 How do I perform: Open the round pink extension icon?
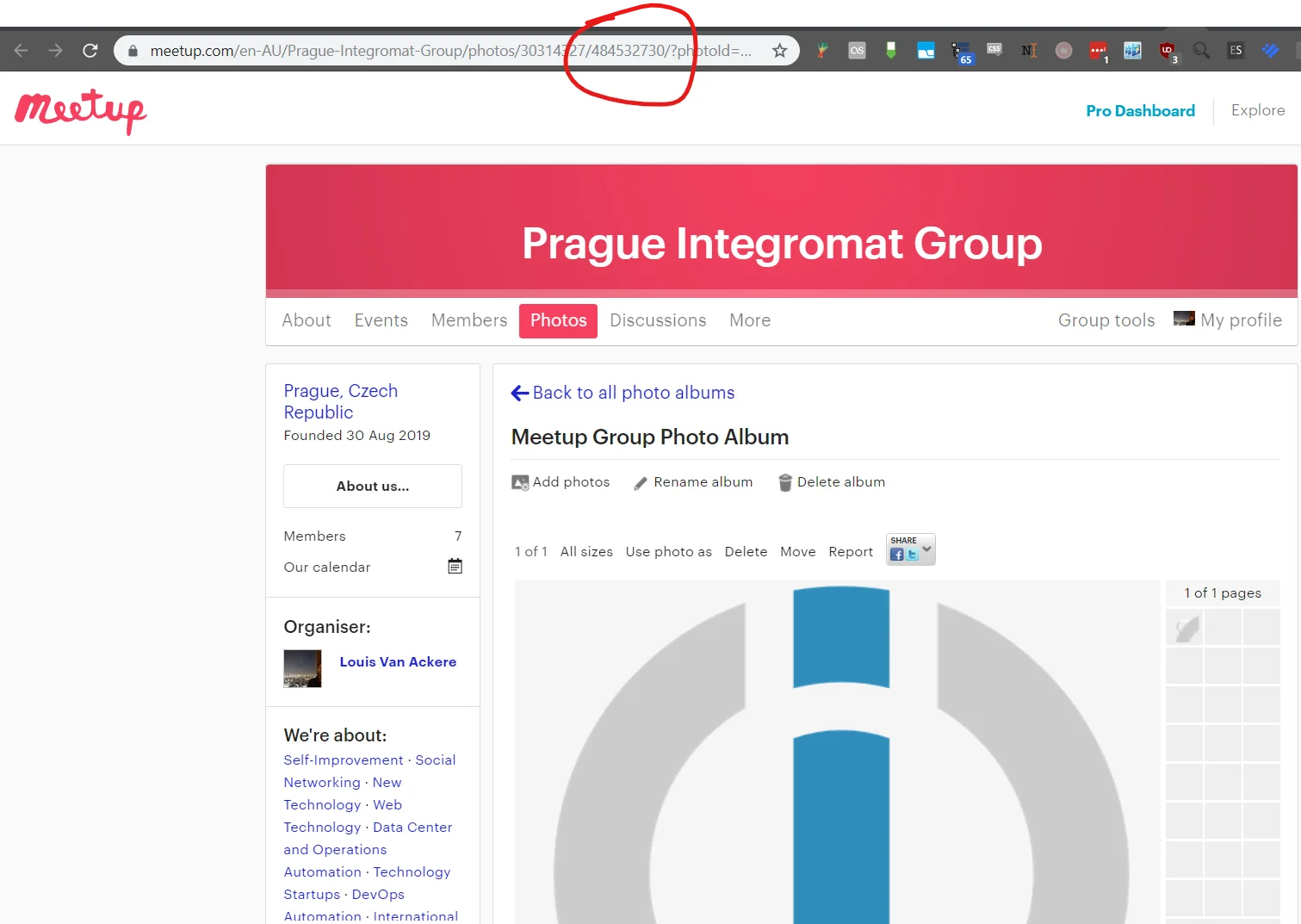pos(1064,51)
